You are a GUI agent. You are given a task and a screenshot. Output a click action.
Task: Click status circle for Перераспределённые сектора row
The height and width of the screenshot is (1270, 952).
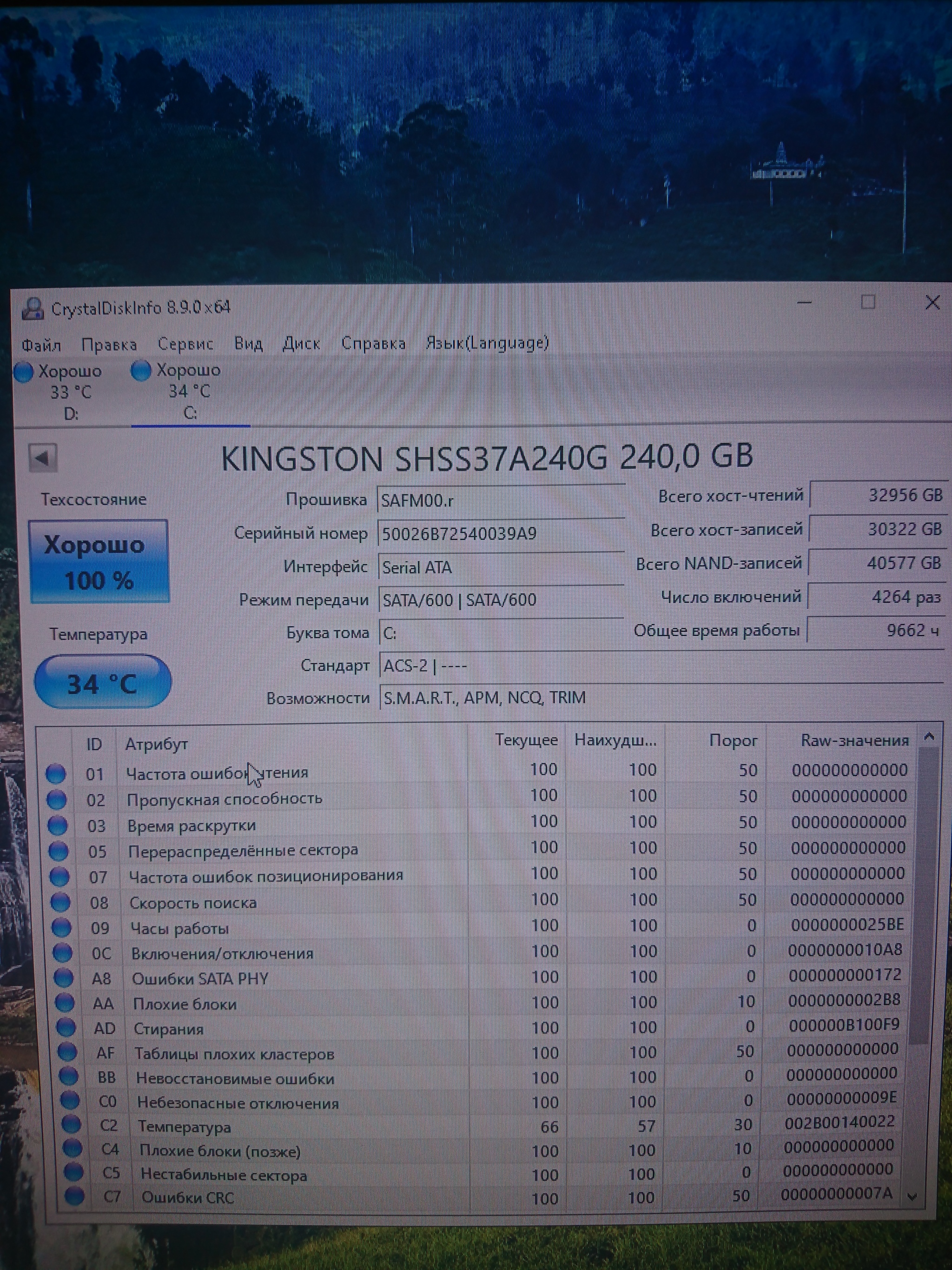click(59, 851)
